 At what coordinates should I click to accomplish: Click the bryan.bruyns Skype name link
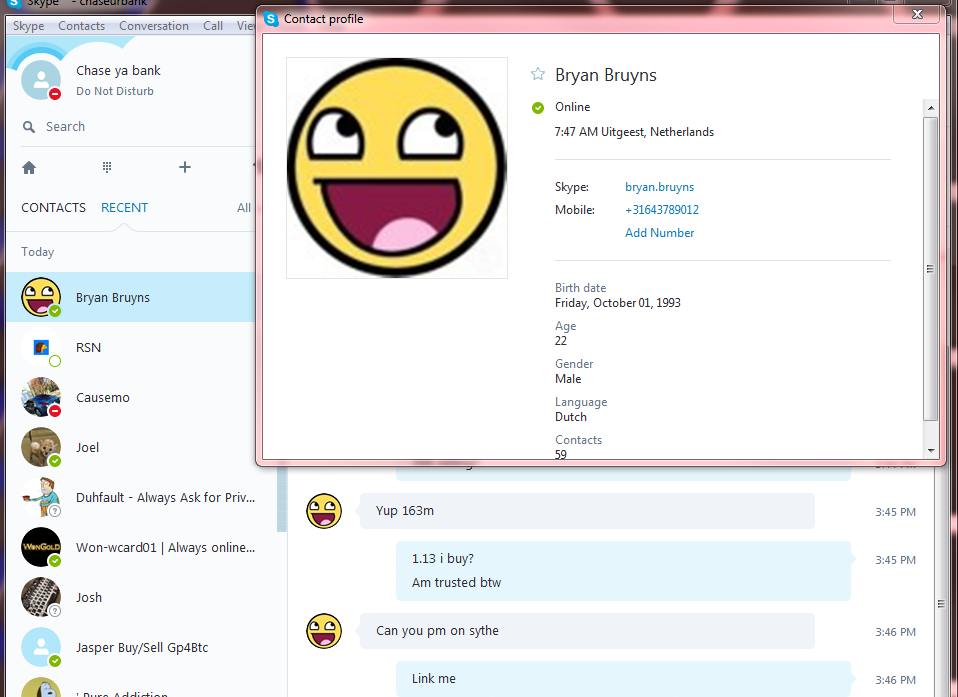(659, 187)
